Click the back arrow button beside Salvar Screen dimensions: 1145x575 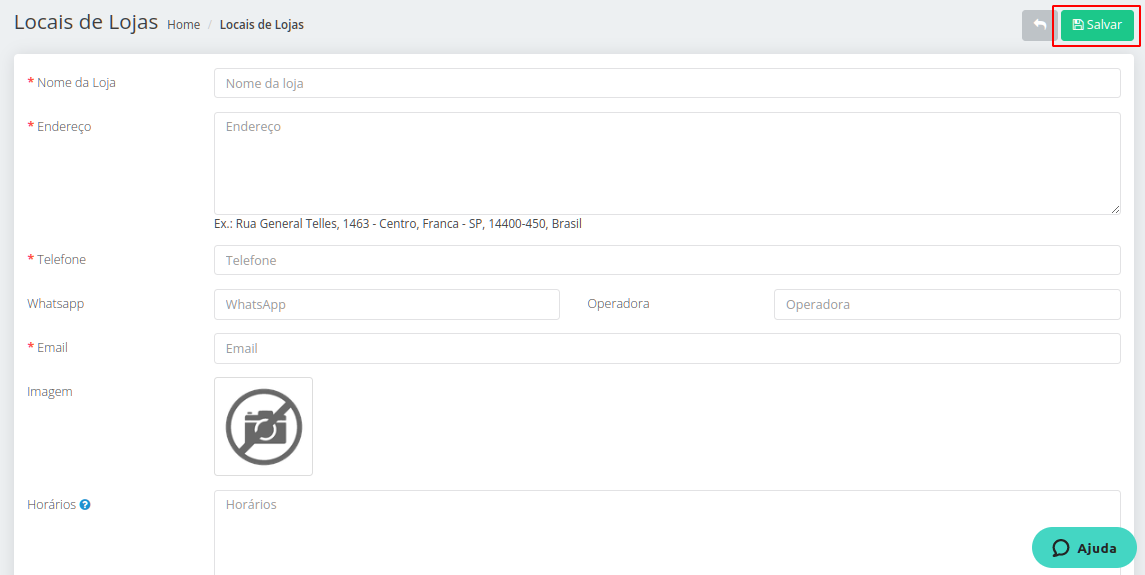click(1039, 25)
